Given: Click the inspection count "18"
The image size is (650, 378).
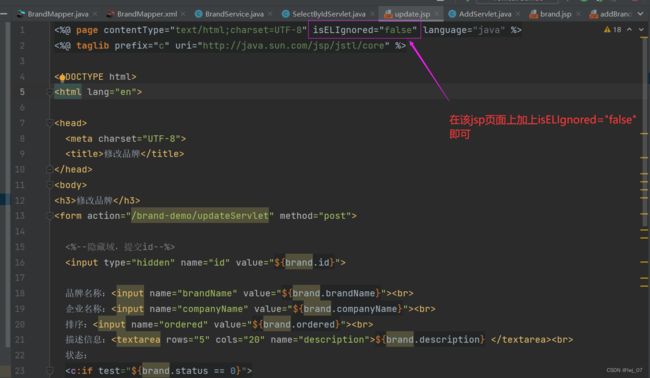Looking at the screenshot, I should (x=617, y=30).
